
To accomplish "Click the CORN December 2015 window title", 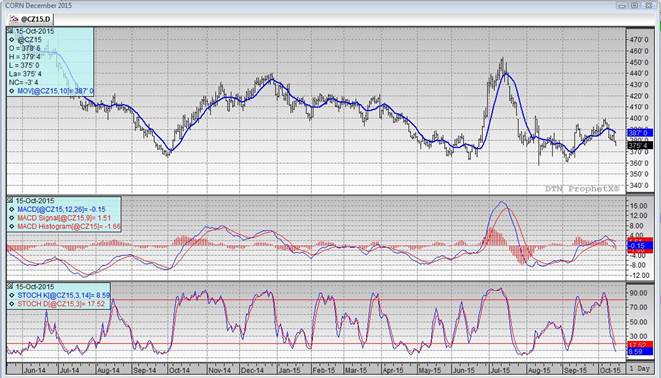I will [38, 5].
